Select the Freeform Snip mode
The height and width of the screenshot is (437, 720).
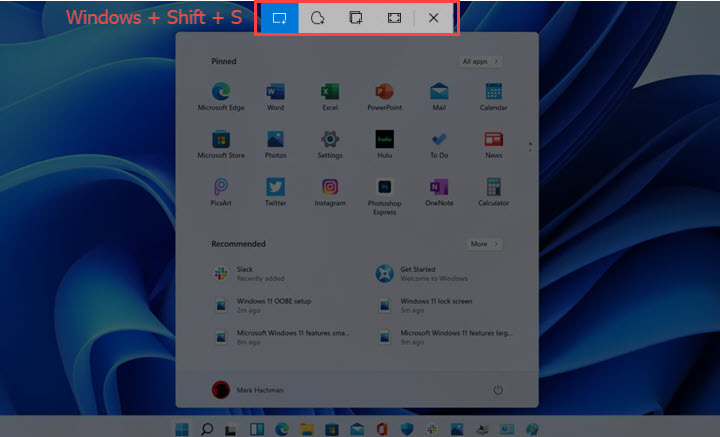point(317,18)
